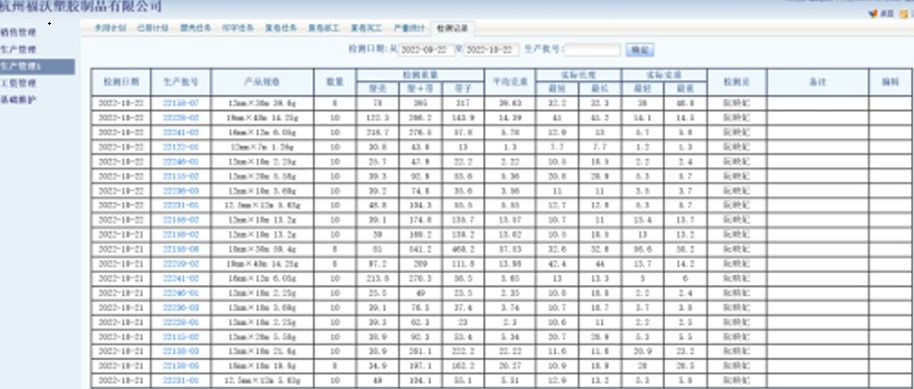Switch to the 已排计划 tab

tap(153, 27)
